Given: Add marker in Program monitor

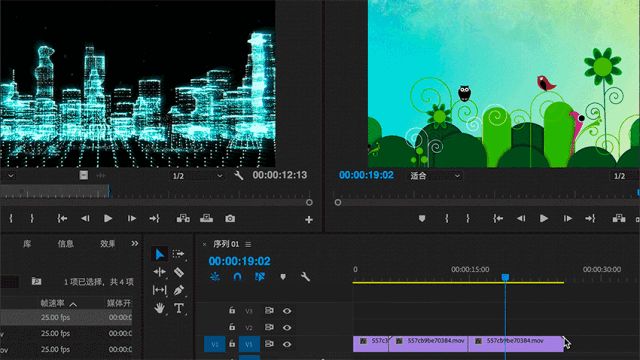Looking at the screenshot, I should coord(422,219).
